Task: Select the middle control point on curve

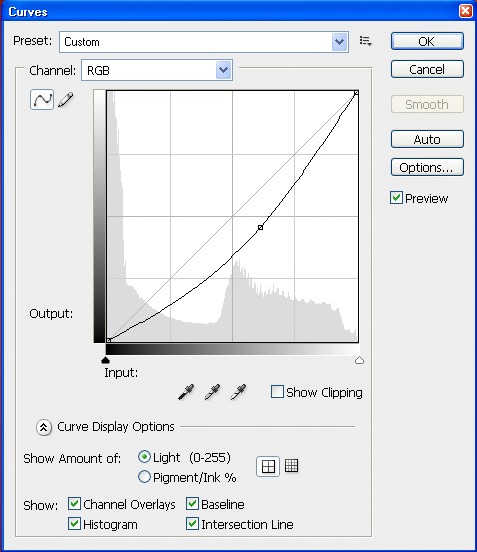Action: (261, 227)
